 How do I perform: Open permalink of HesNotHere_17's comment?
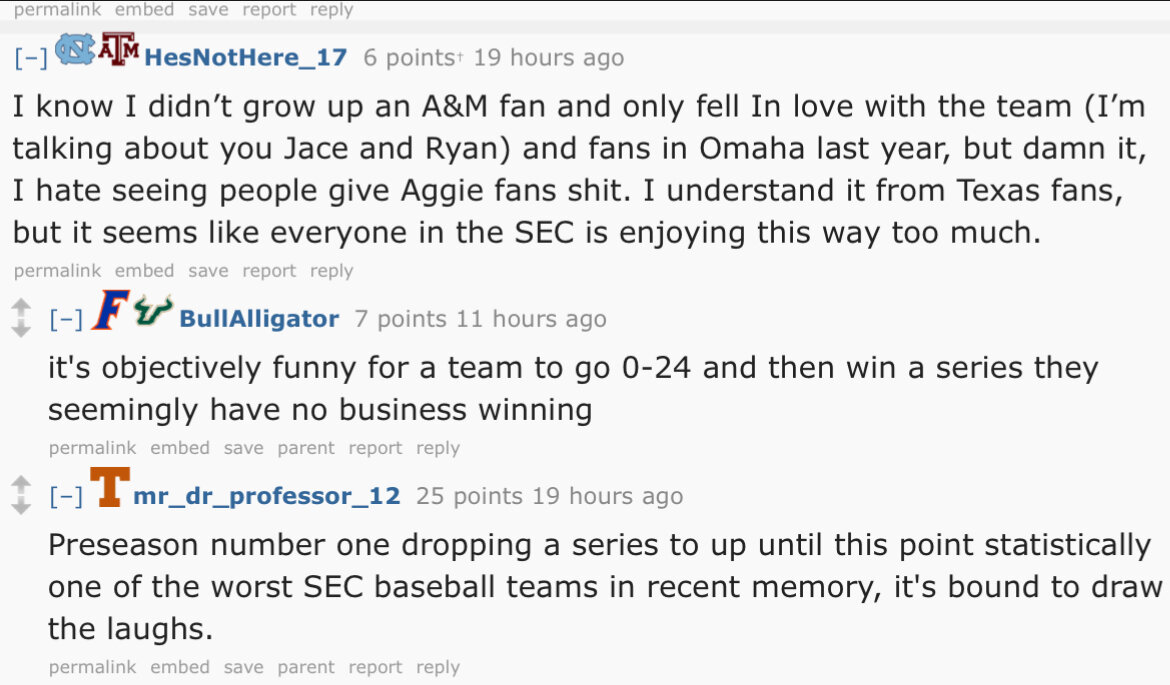57,271
